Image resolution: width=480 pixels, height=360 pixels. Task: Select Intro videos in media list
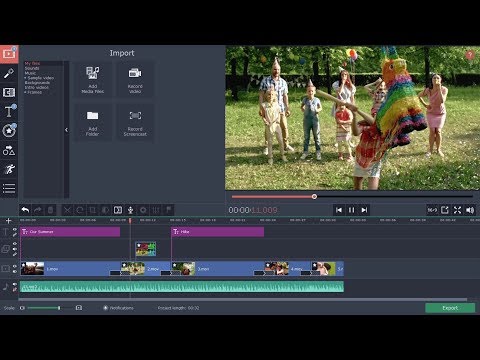(37, 87)
